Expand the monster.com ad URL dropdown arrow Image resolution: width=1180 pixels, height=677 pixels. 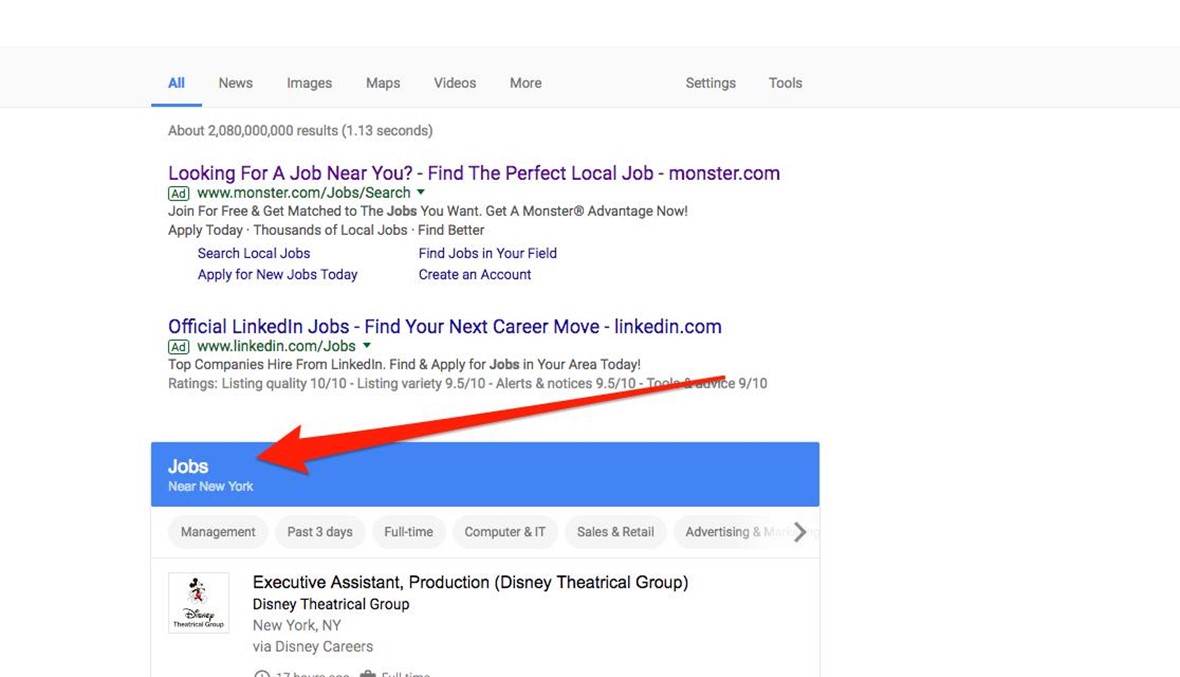[421, 192]
